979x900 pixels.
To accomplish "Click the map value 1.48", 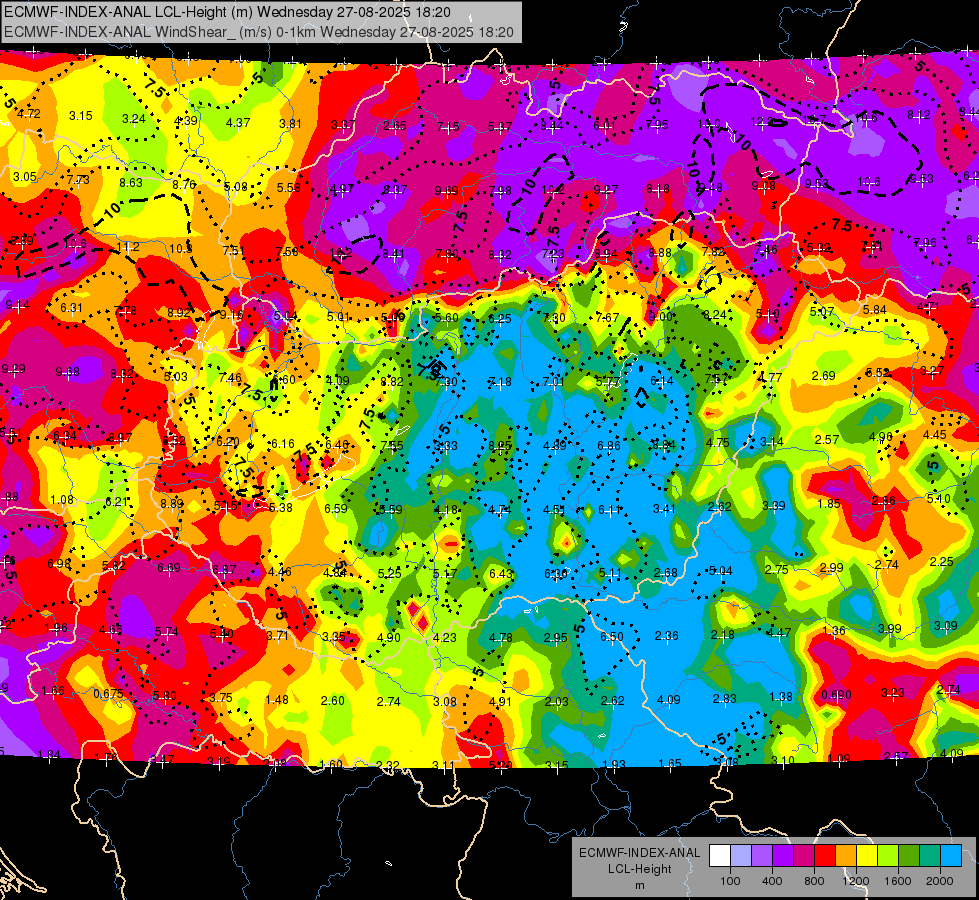I will click(277, 700).
